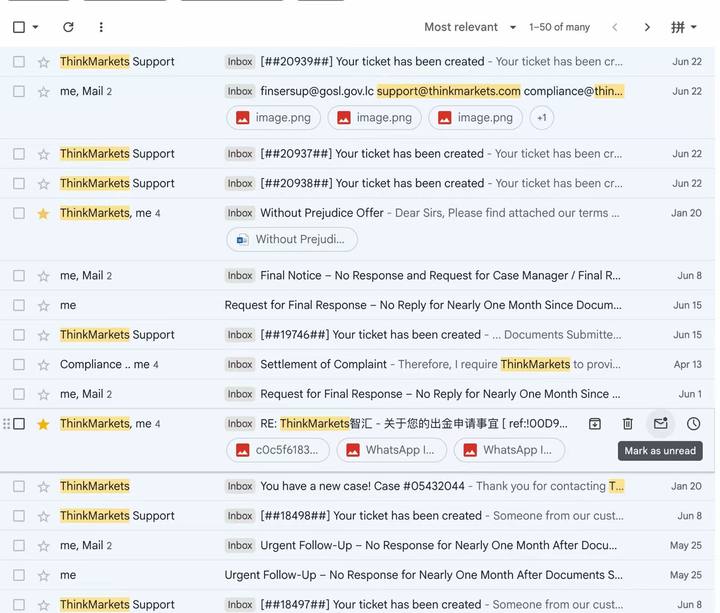This screenshot has height=613, width=720.
Task: Open the second image.png attachment
Action: tap(374, 118)
